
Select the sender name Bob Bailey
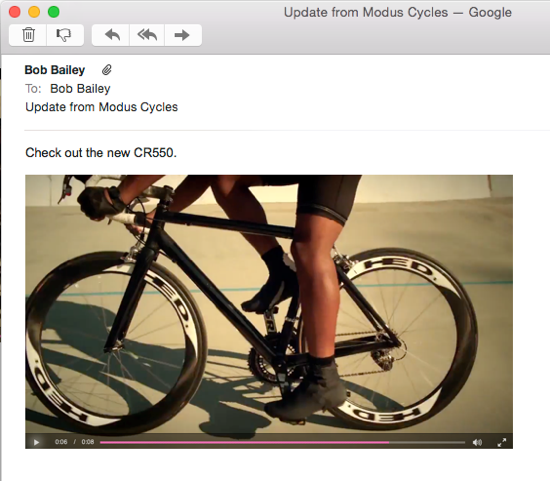[55, 70]
